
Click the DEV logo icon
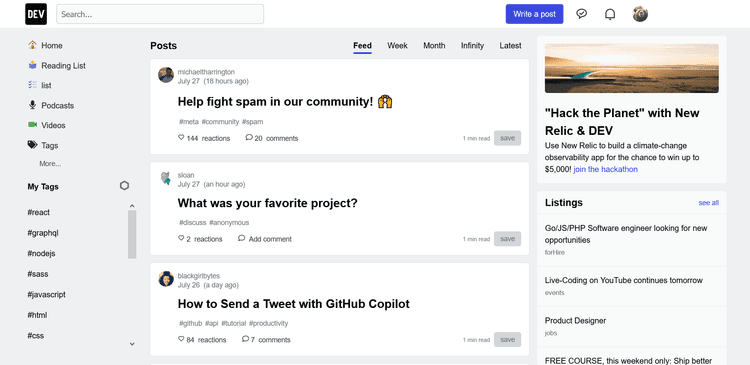(x=36, y=14)
